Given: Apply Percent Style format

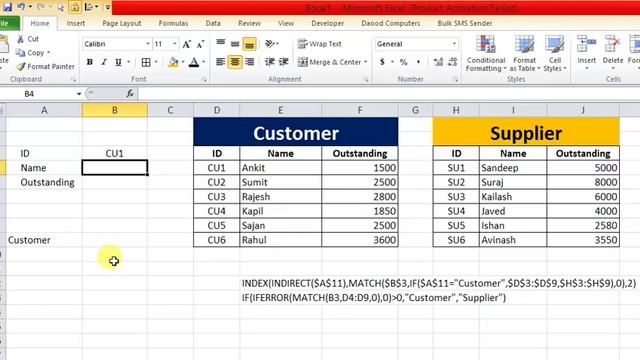Looking at the screenshot, I should pos(404,62).
